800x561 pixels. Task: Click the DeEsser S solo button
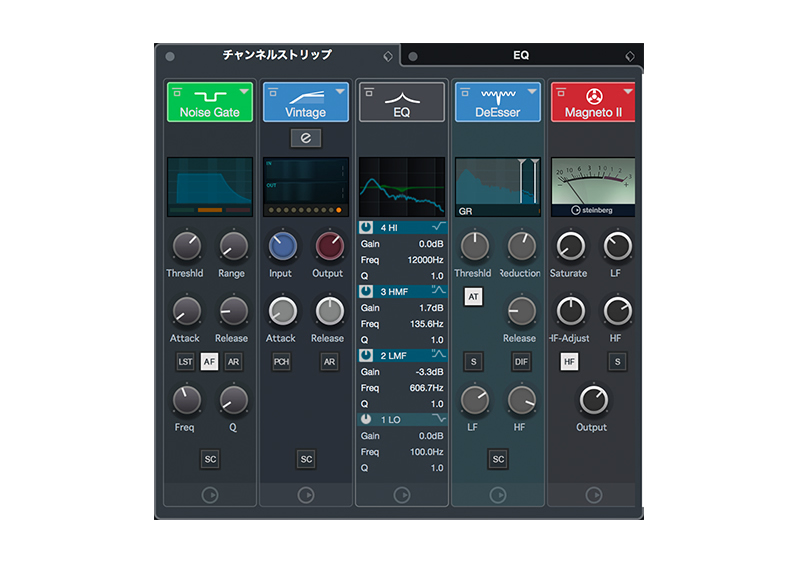click(473, 362)
